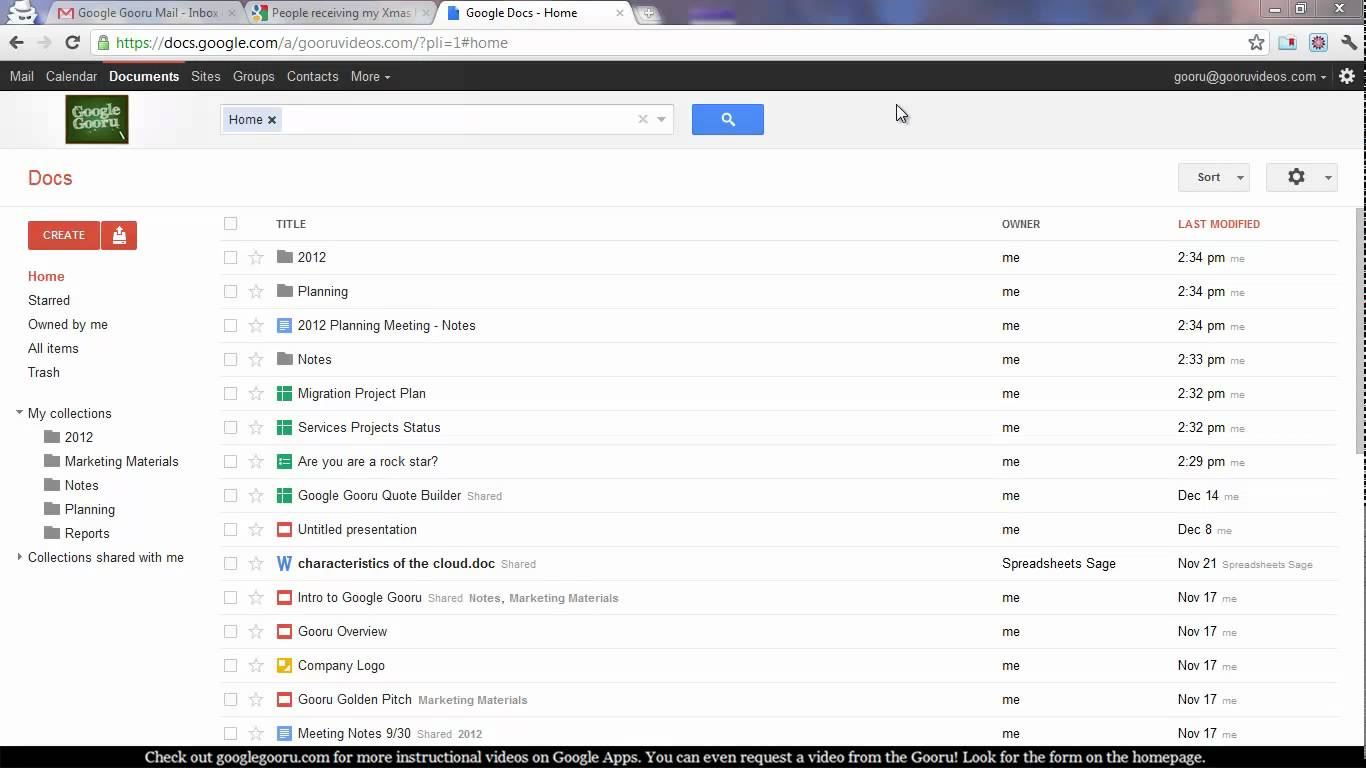Screen dimensions: 1366x768
Task: Check the box for Gooru Golden Pitch
Action: click(x=231, y=699)
